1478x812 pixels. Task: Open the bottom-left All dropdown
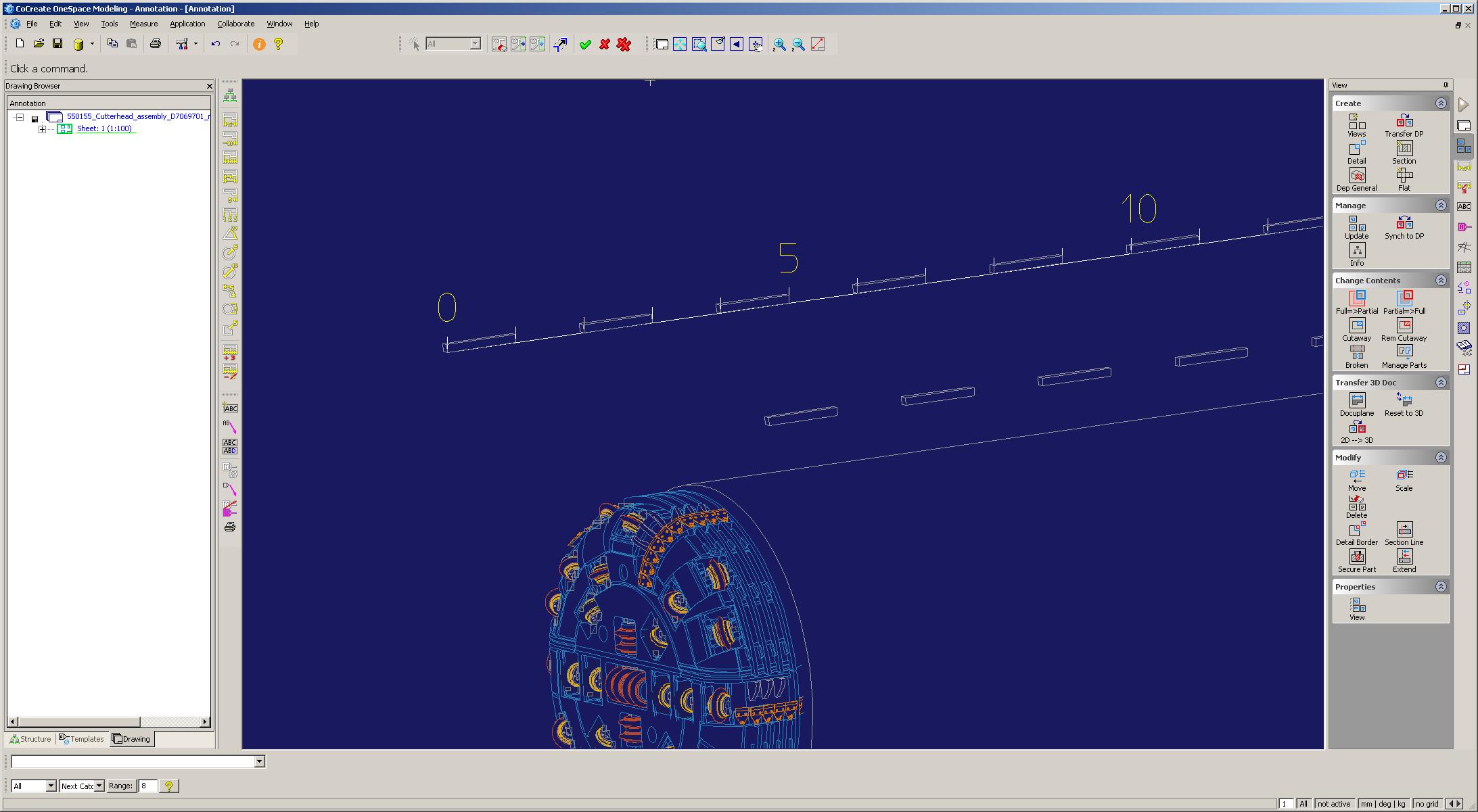click(51, 786)
